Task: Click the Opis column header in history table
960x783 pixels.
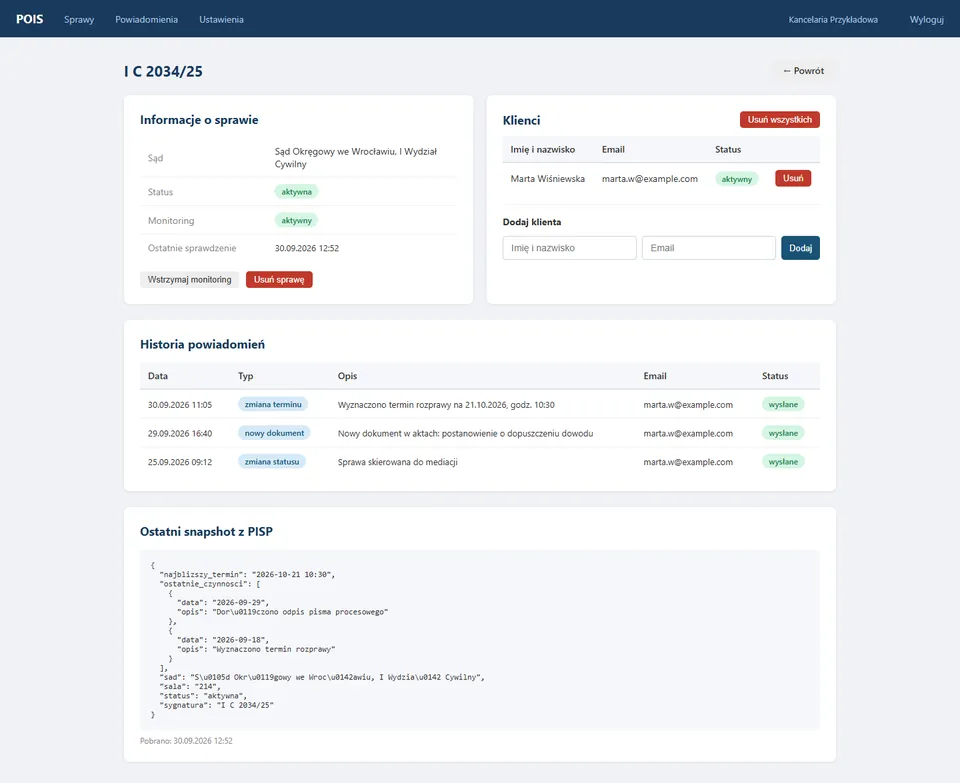Action: coord(347,376)
